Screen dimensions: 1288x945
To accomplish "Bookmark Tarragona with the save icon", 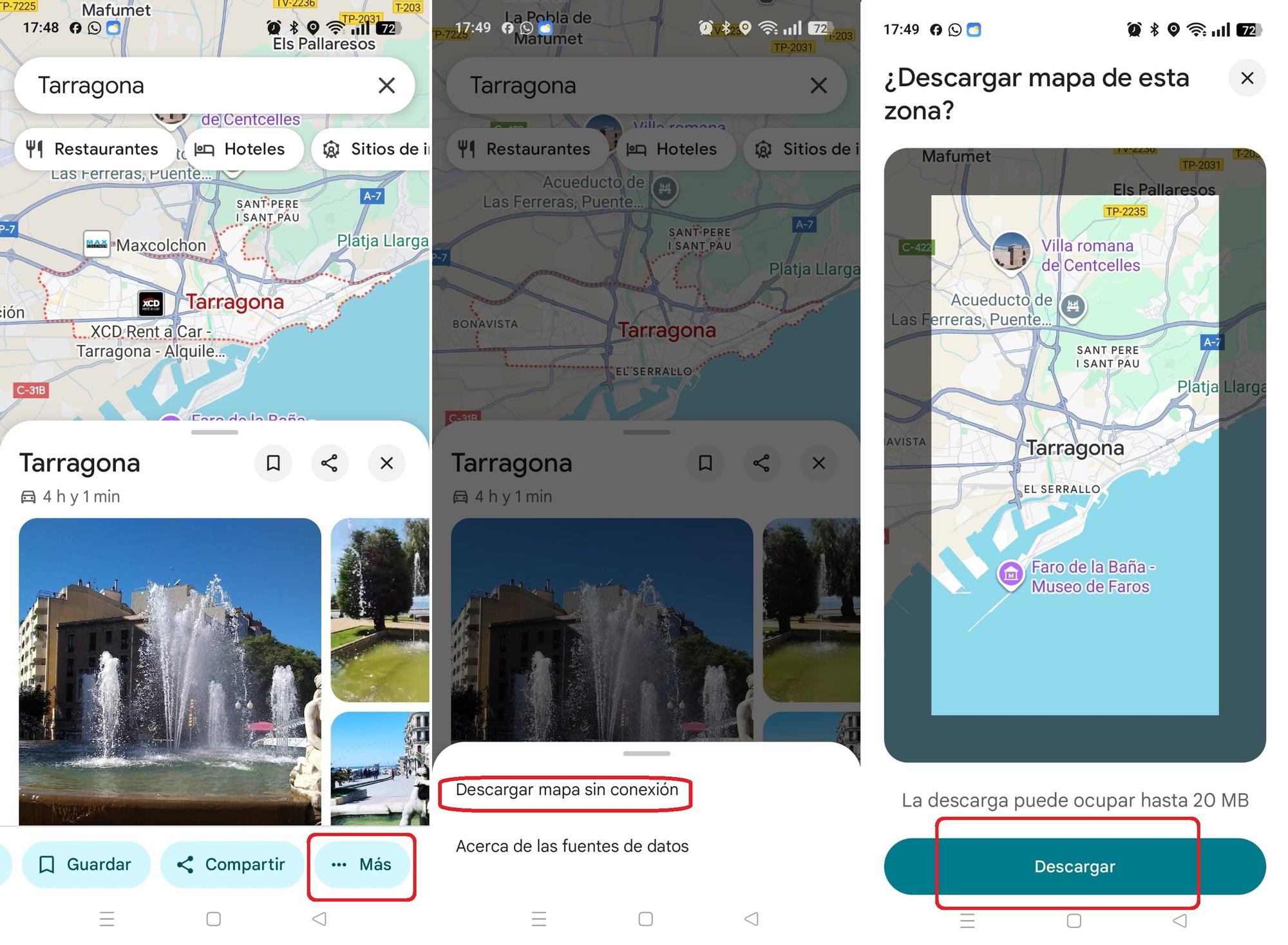I will point(273,463).
